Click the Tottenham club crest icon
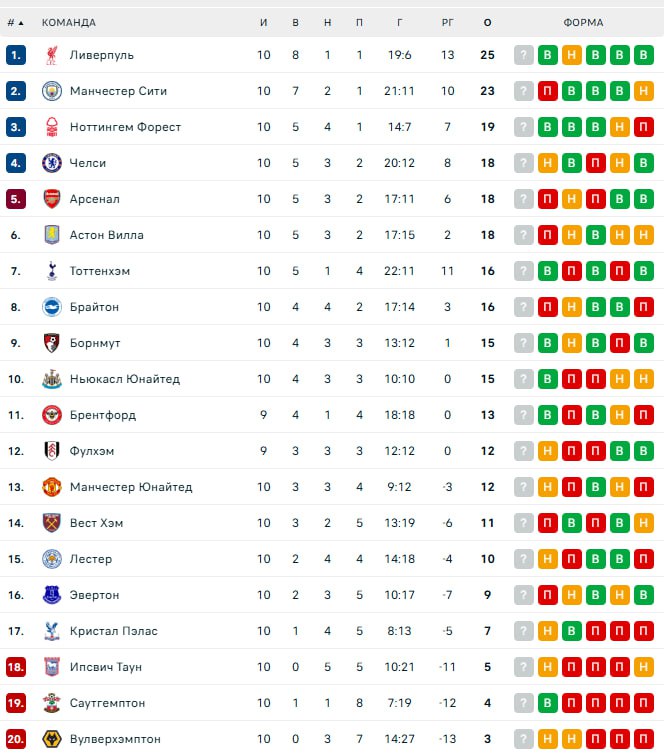The image size is (672, 755). 51,271
